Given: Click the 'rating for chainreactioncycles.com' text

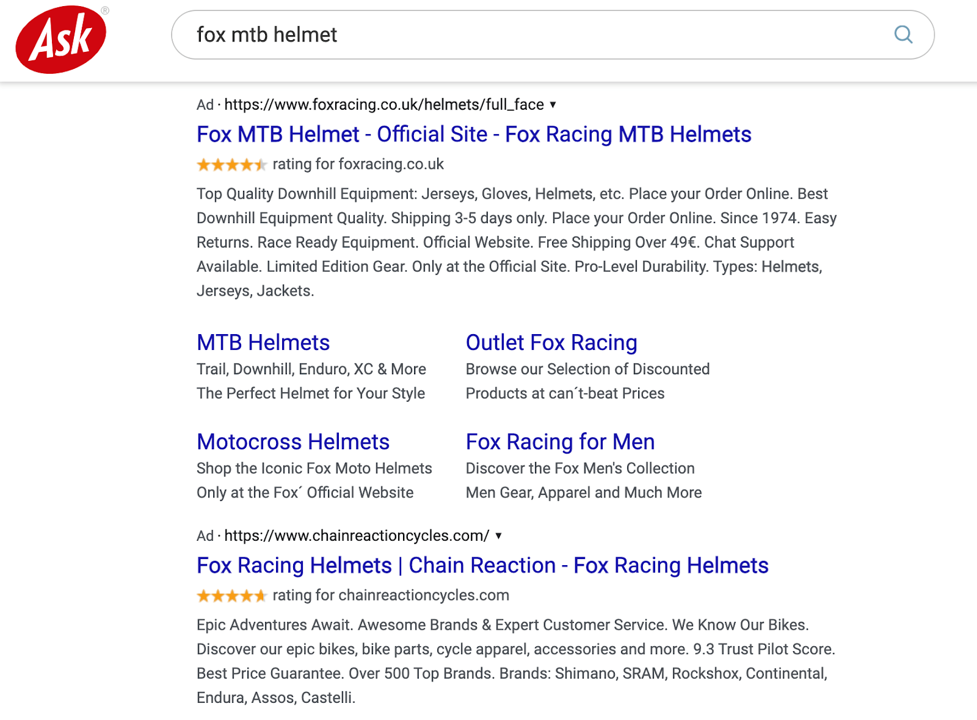Looking at the screenshot, I should (390, 596).
